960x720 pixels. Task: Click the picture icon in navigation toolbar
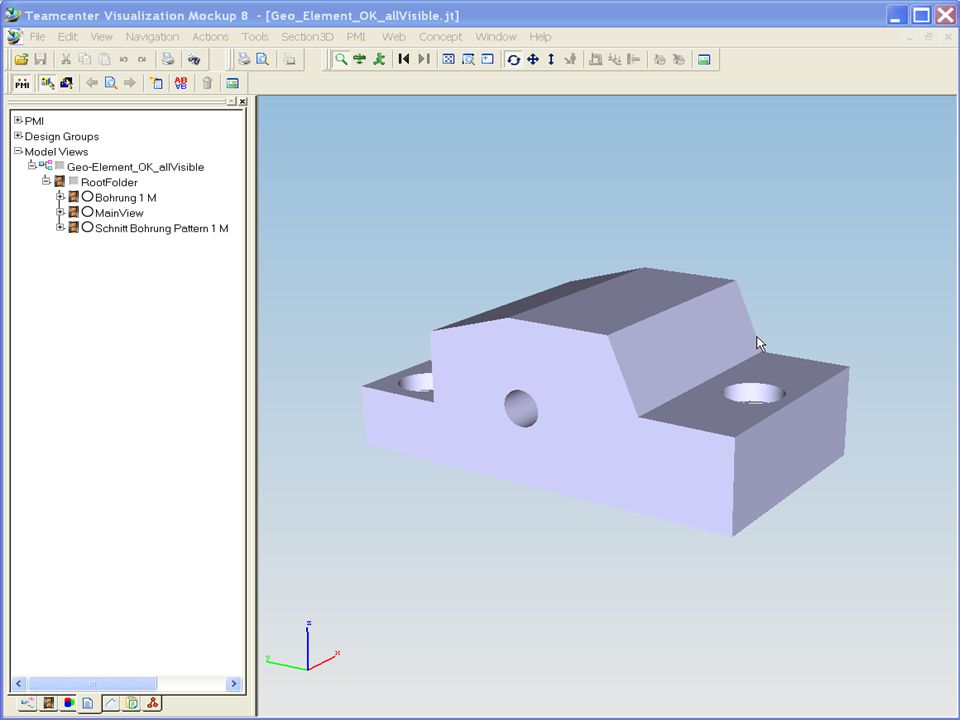coord(704,59)
